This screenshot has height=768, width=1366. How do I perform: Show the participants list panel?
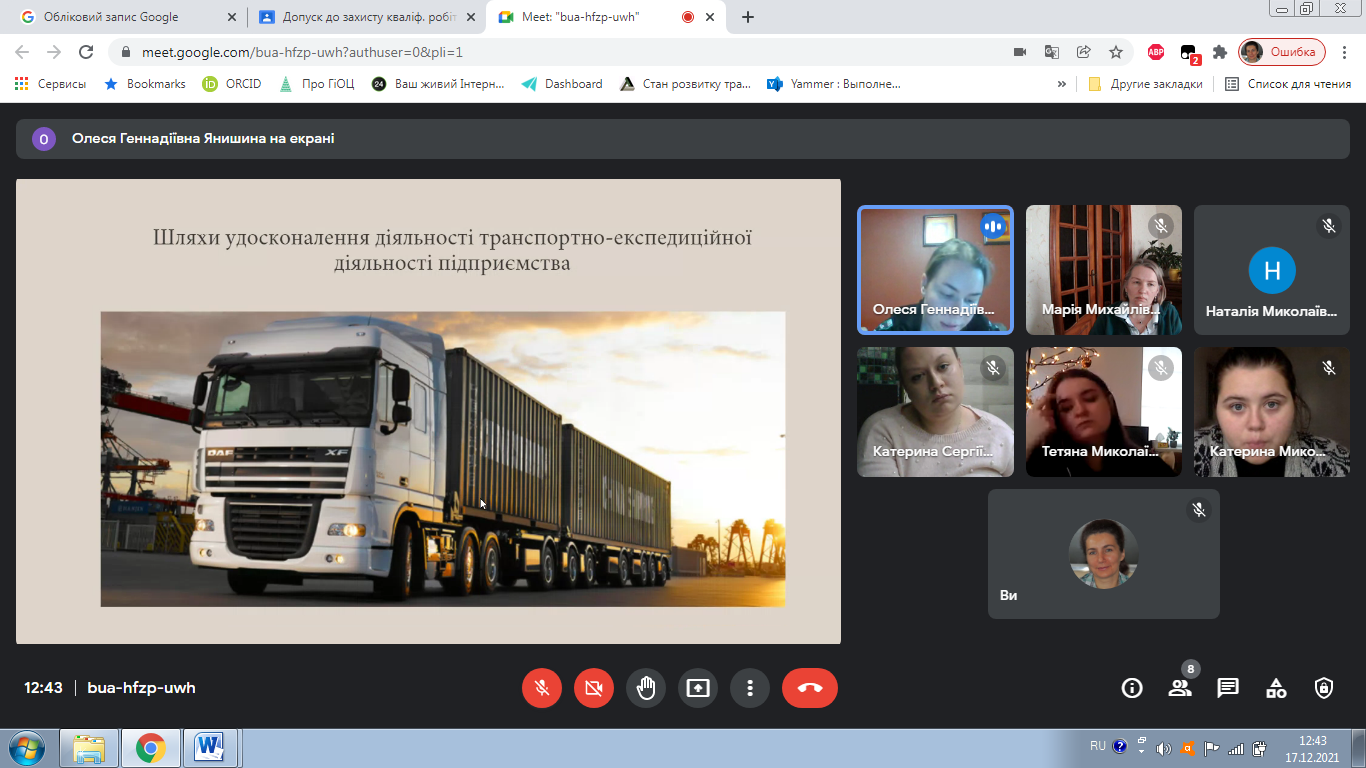click(1180, 688)
